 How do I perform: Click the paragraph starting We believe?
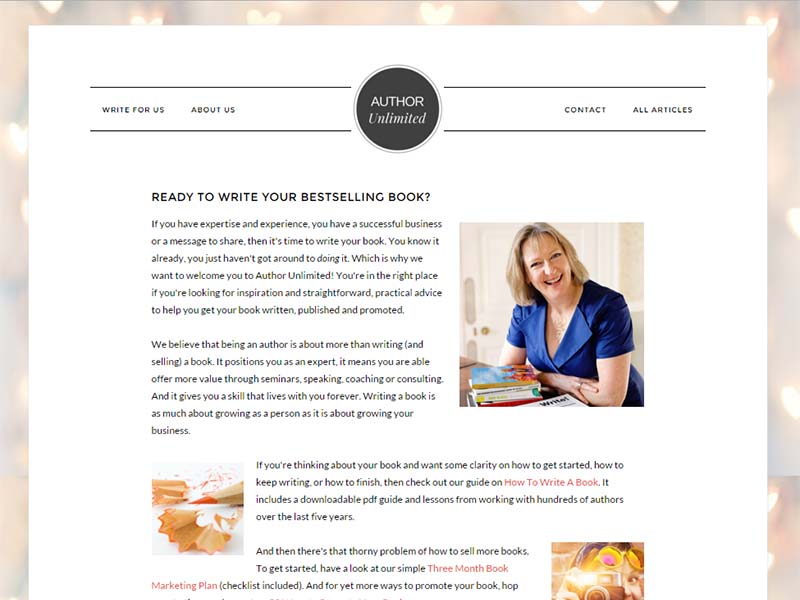click(x=297, y=387)
